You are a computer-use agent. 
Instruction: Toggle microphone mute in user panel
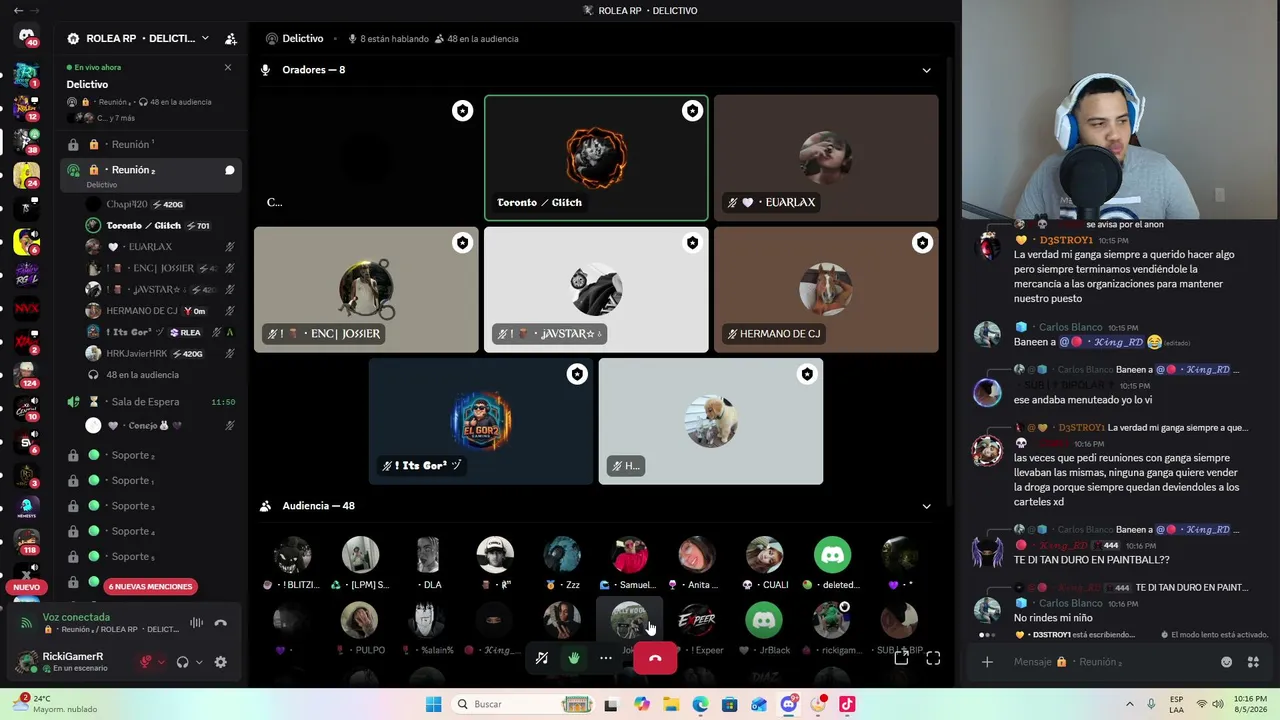(146, 662)
